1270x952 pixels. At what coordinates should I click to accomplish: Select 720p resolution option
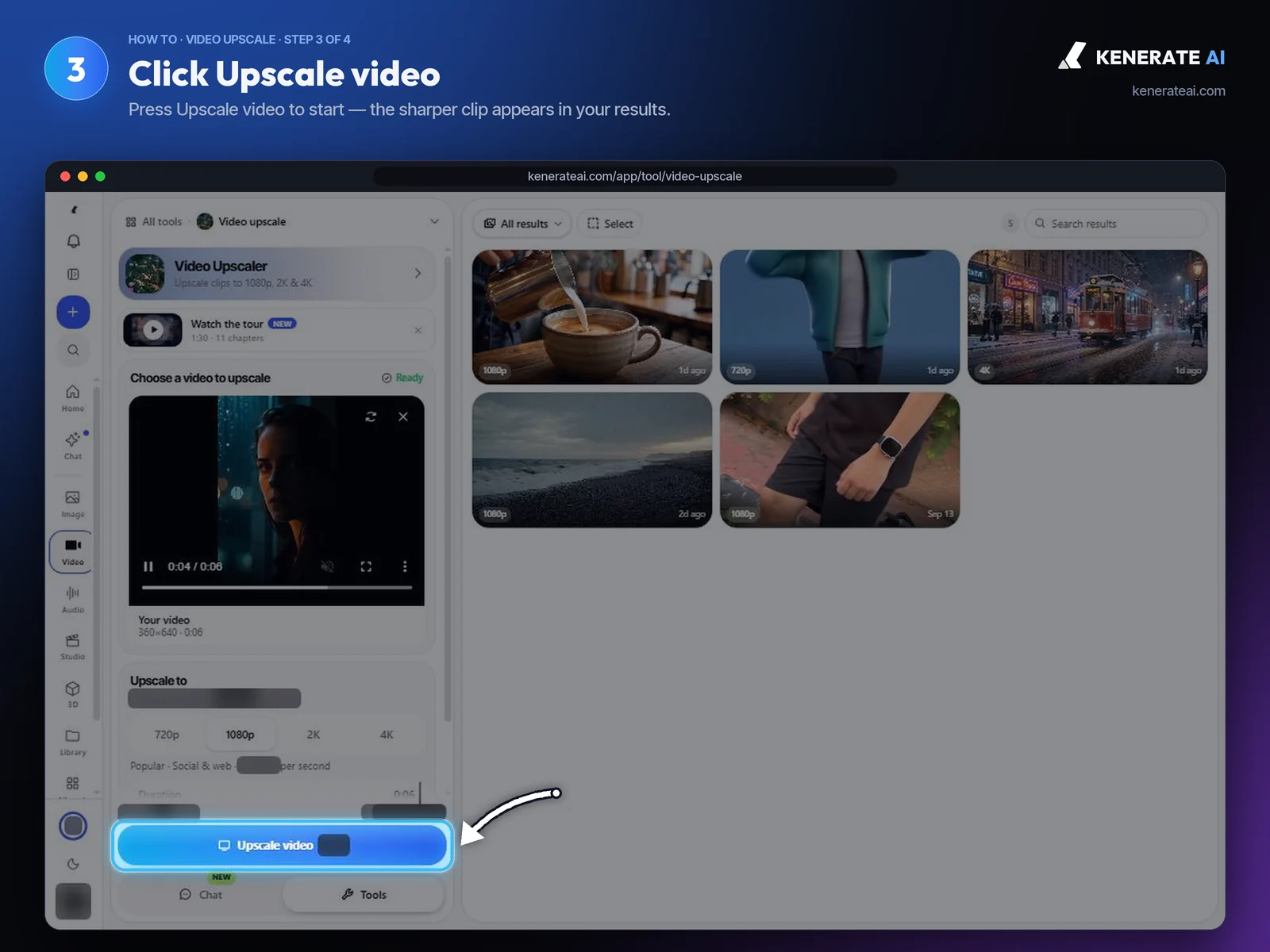167,735
